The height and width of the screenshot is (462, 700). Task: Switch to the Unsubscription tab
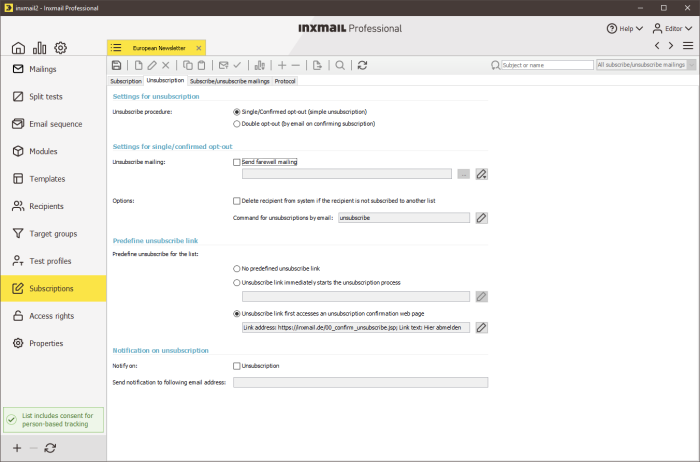(165, 81)
